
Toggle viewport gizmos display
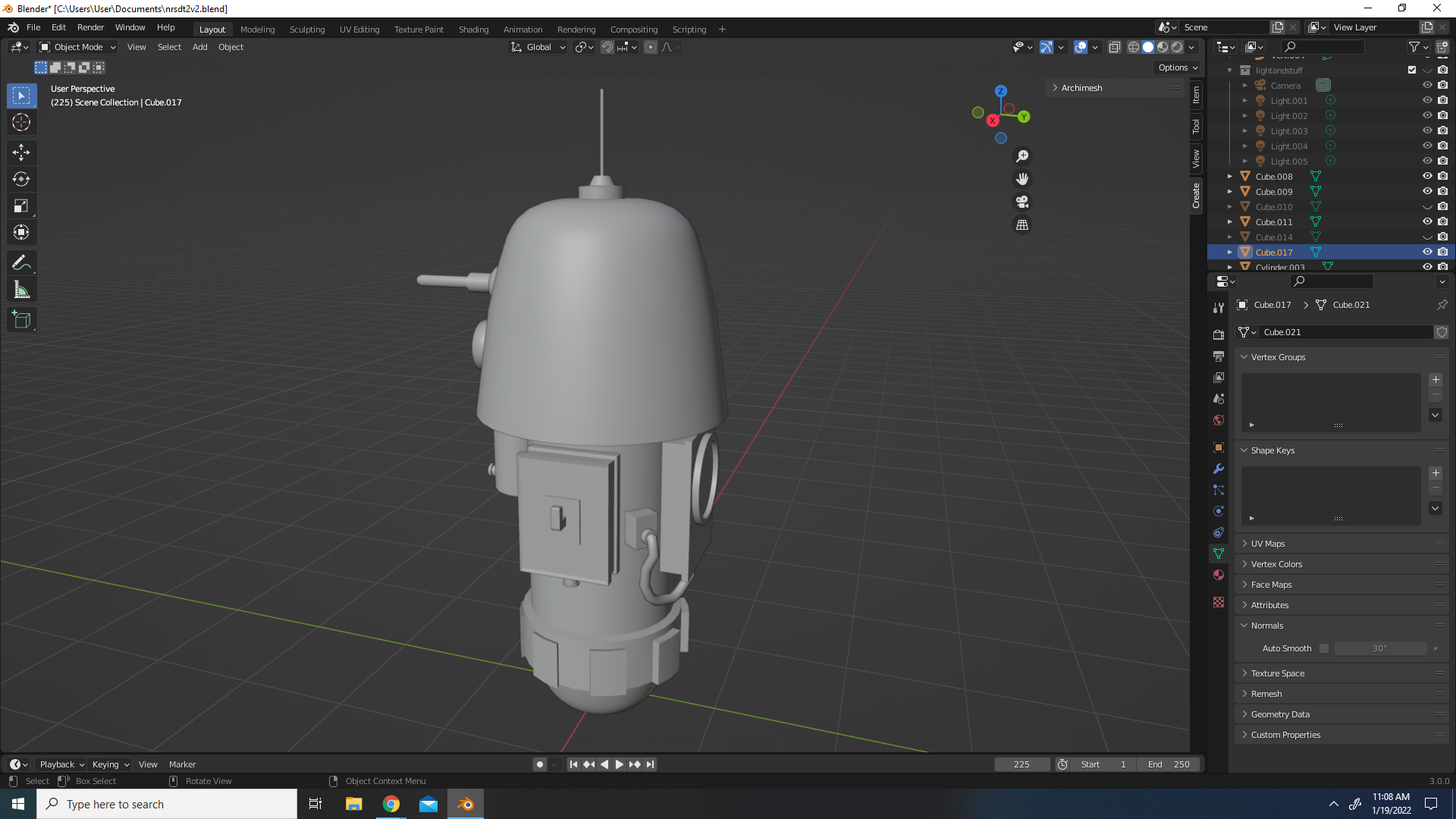click(x=1046, y=47)
